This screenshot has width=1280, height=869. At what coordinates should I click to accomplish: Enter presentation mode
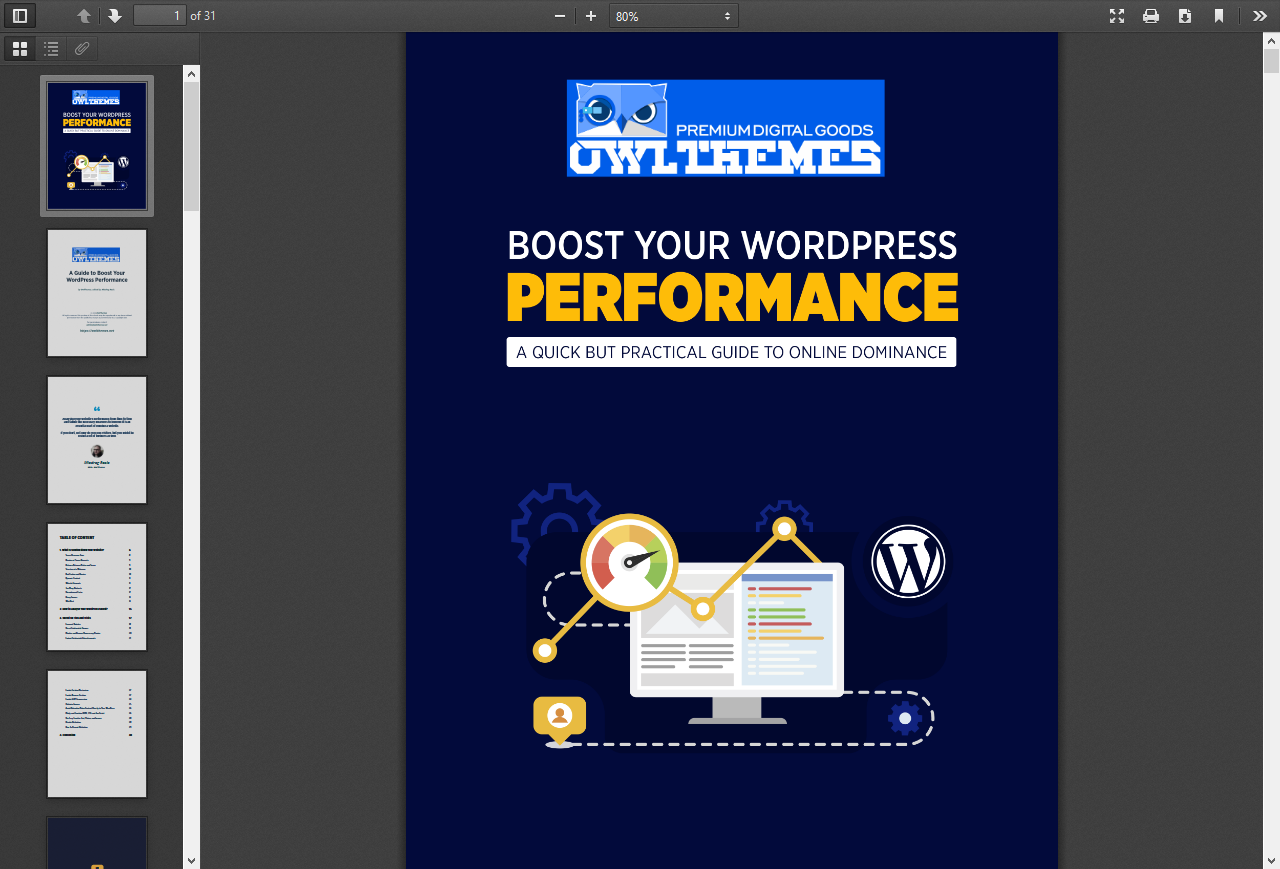(1117, 15)
